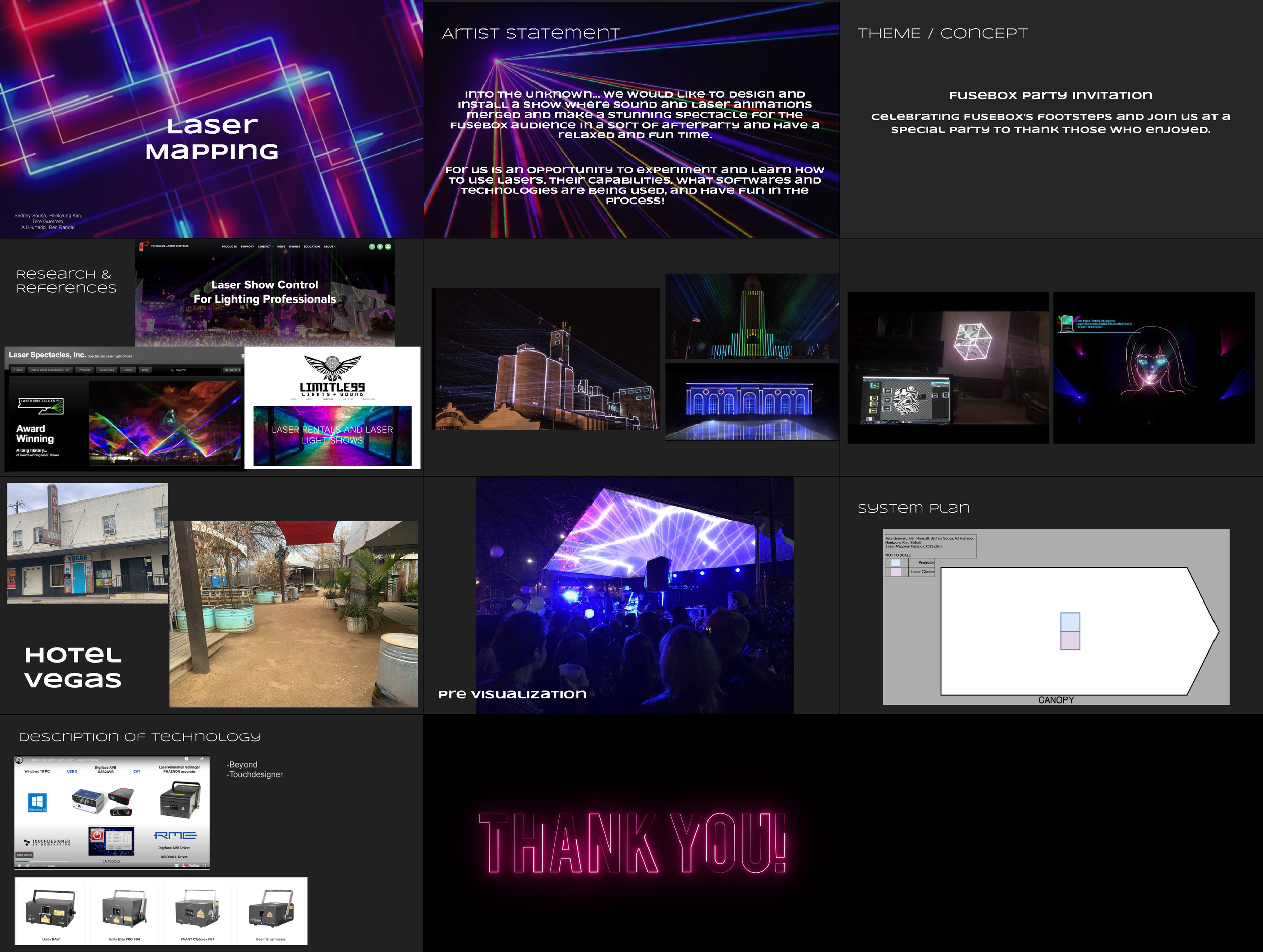Open the green shopping cart icon
1263x952 pixels.
tap(380, 247)
